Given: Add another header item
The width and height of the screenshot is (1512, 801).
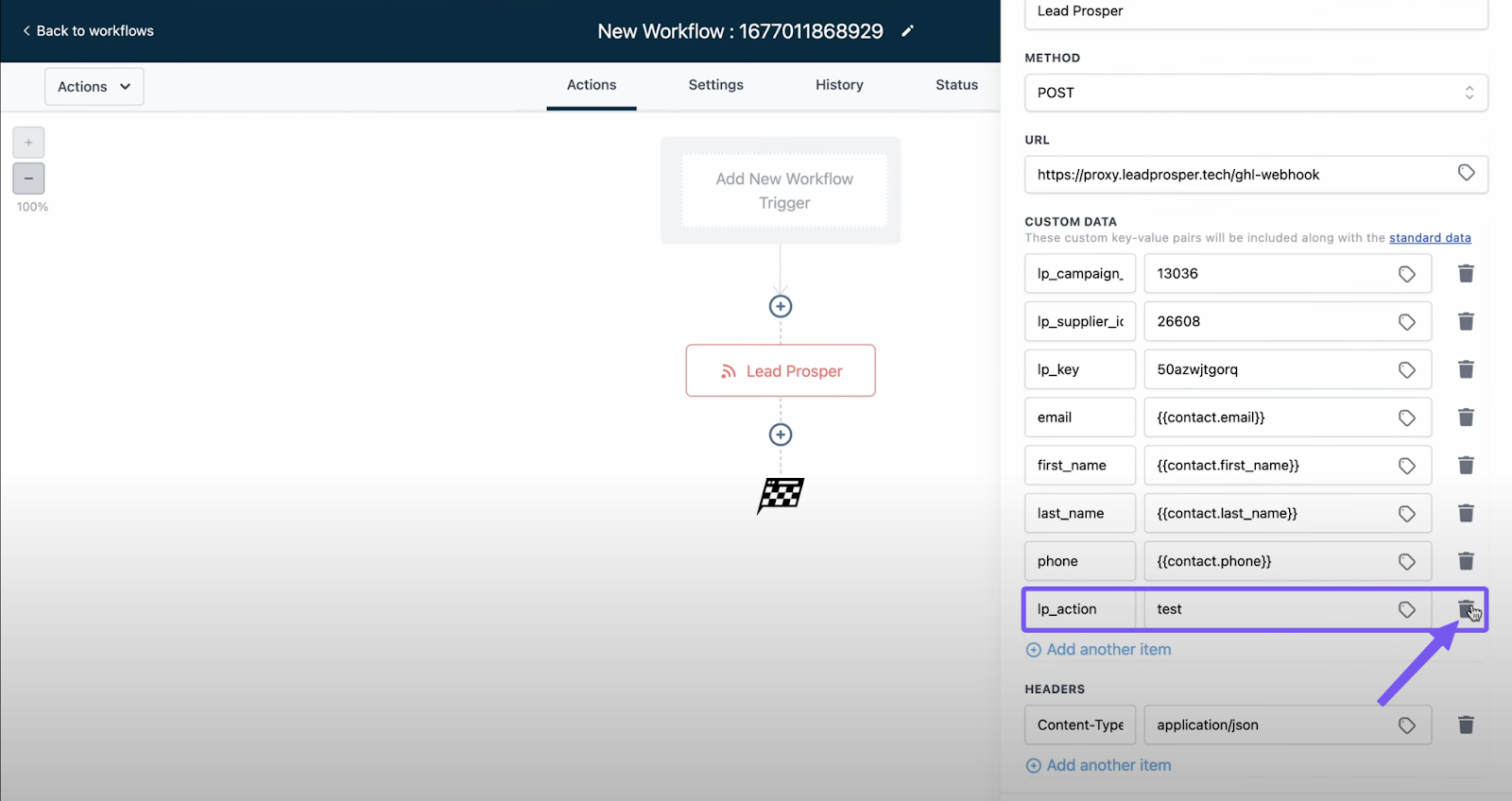Looking at the screenshot, I should 1099,765.
